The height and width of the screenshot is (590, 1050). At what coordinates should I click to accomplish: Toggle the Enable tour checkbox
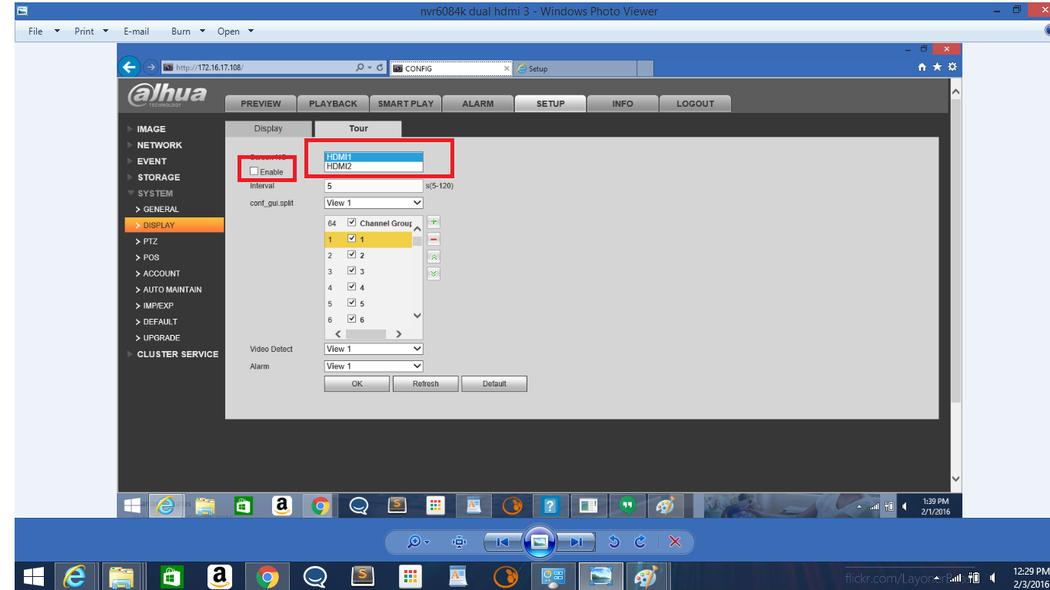(x=254, y=171)
